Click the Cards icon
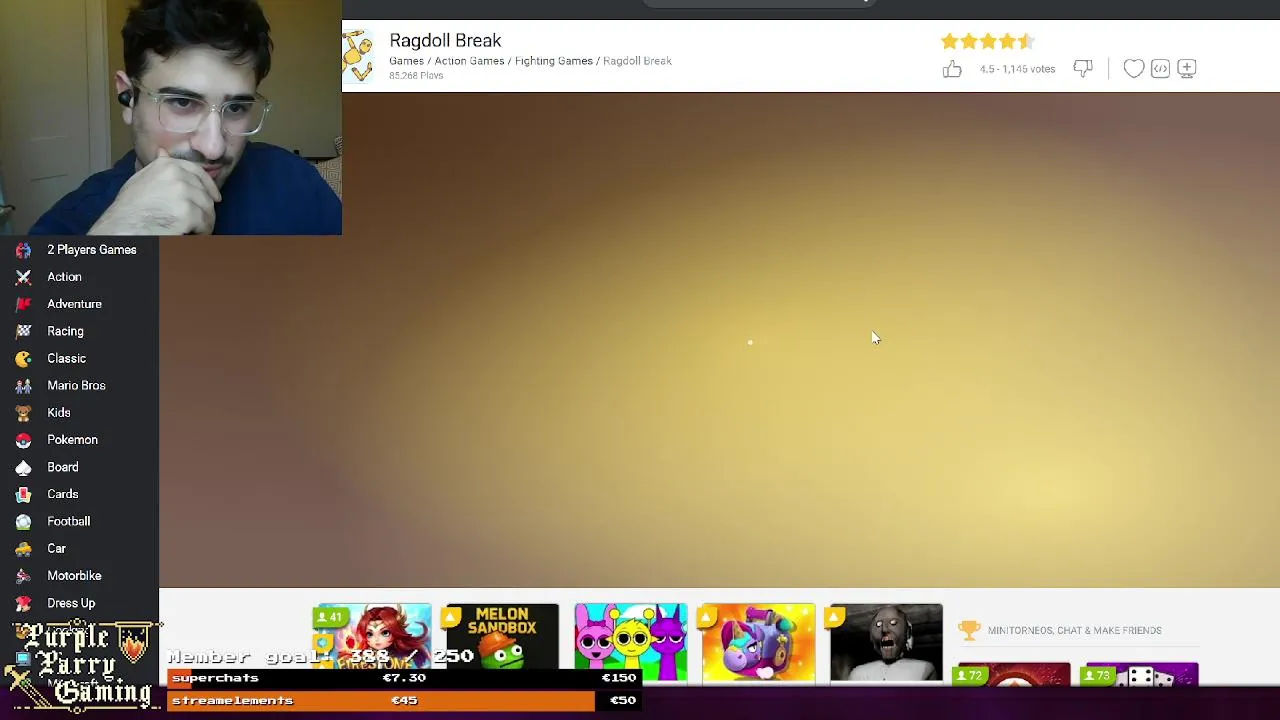The height and width of the screenshot is (720, 1280). 23,494
